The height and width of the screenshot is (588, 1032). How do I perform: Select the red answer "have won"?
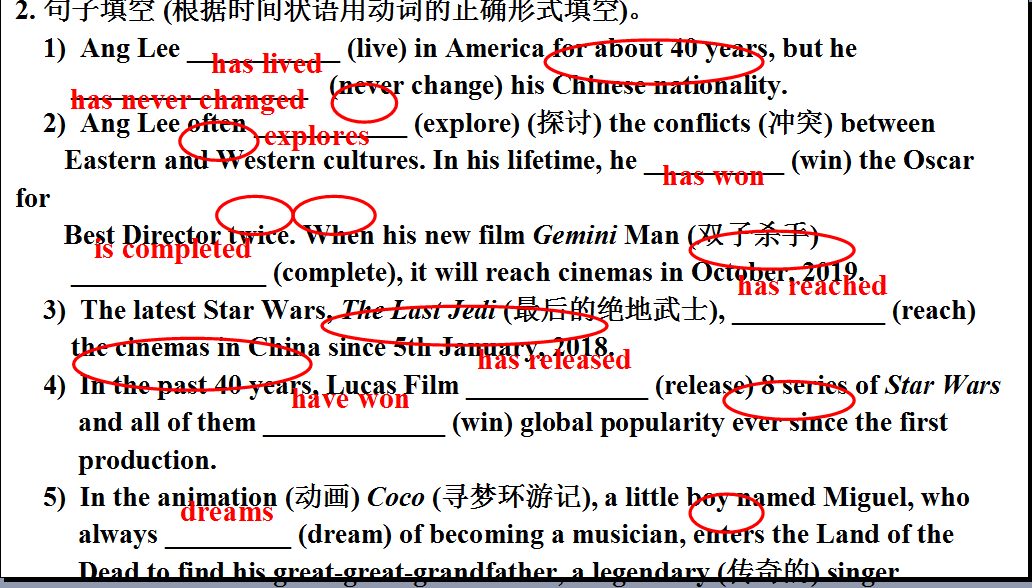(x=350, y=400)
